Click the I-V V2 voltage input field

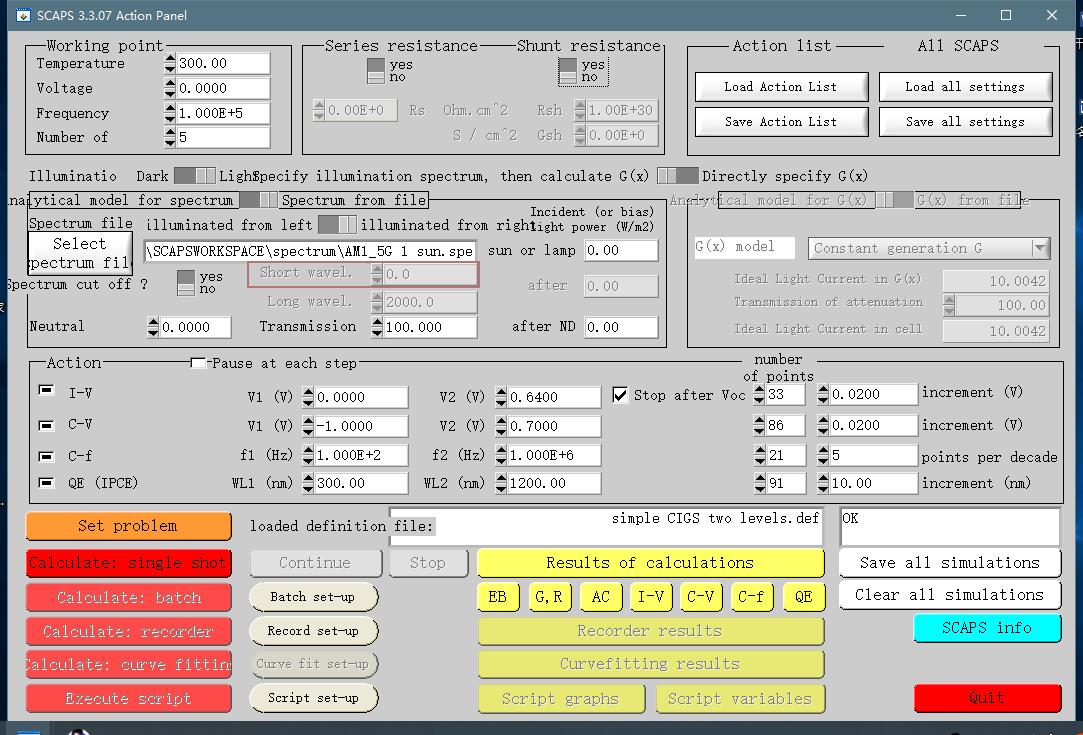point(554,397)
